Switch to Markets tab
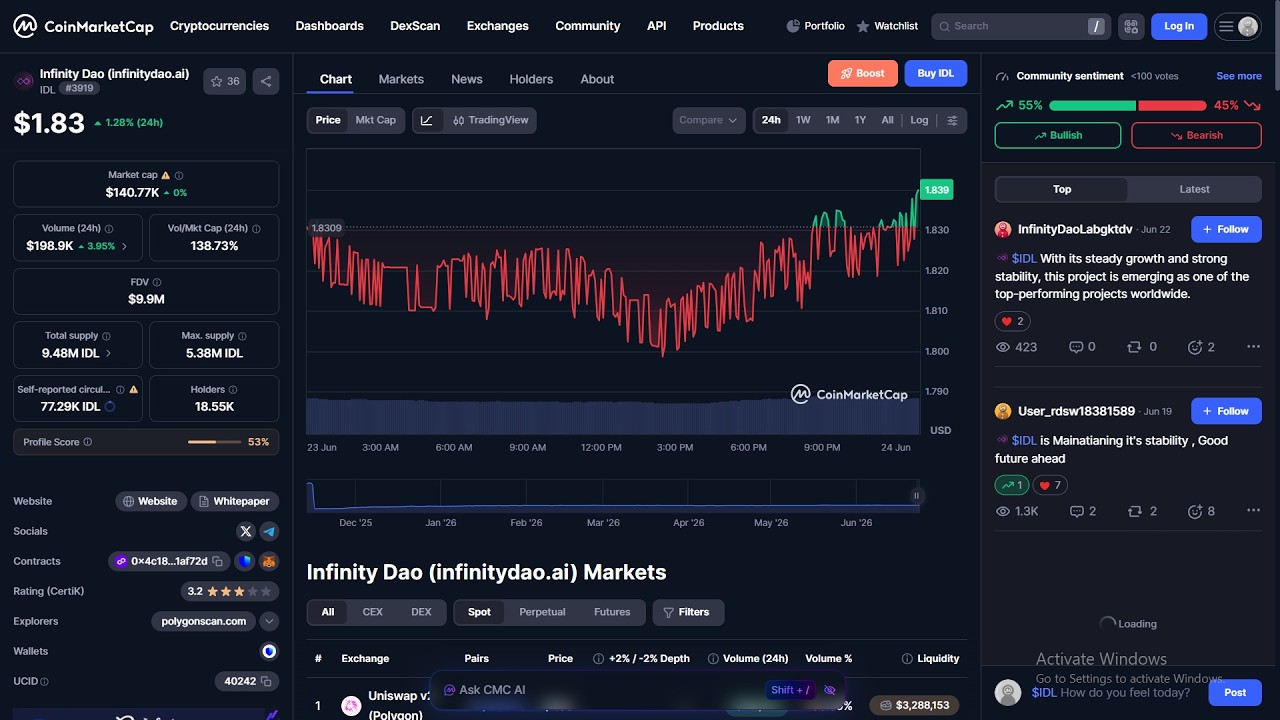 click(x=401, y=79)
